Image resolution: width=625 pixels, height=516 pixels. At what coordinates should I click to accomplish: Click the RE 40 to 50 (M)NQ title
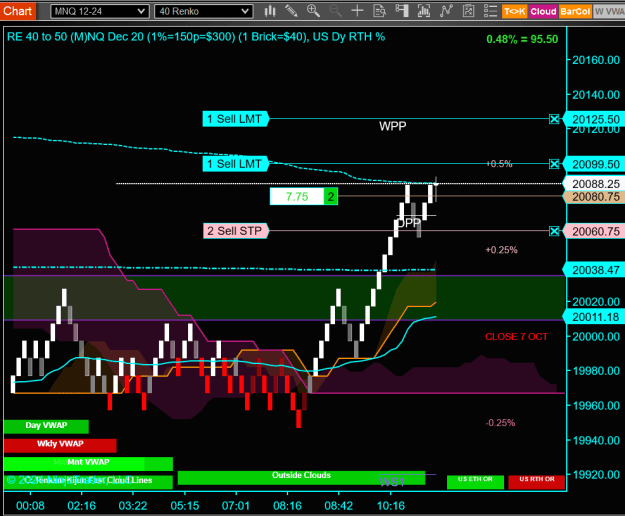[196, 37]
